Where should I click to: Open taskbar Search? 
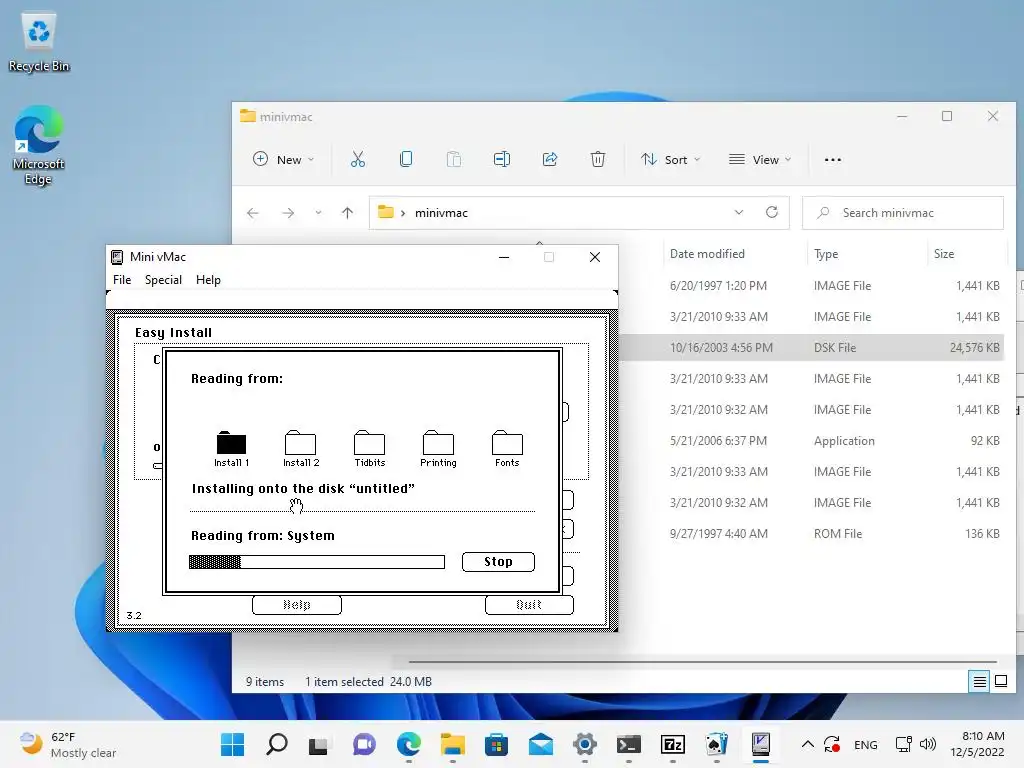[x=276, y=744]
